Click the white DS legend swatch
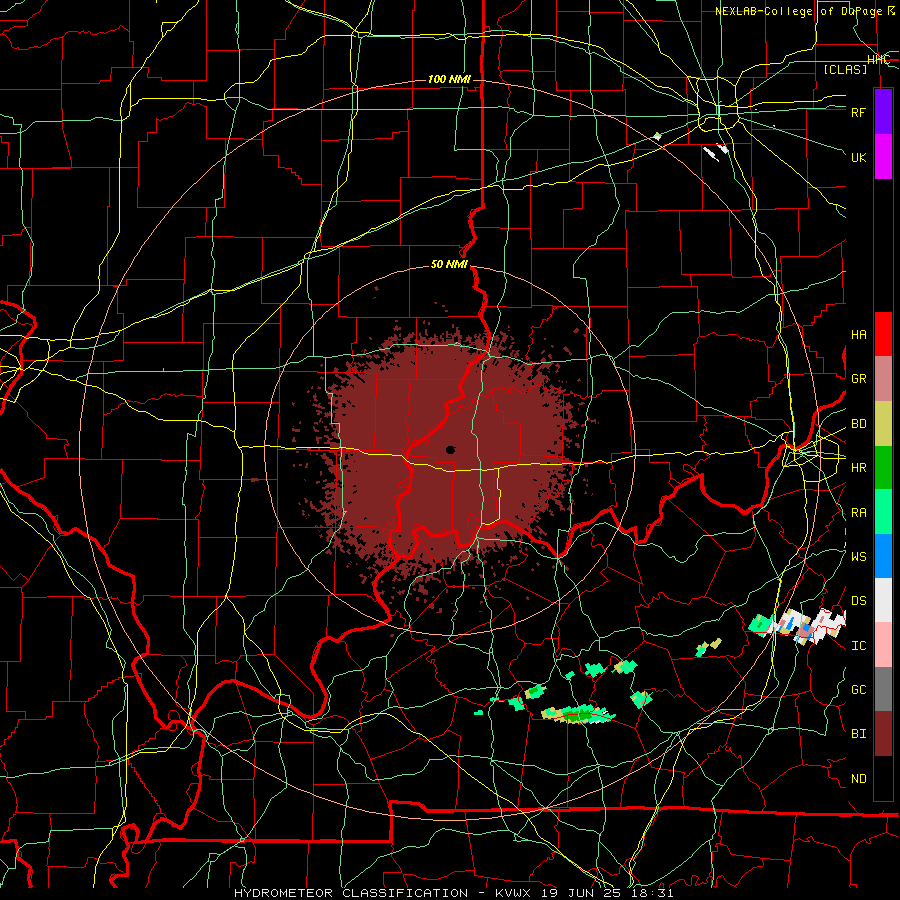Image resolution: width=900 pixels, height=900 pixels. pos(883,600)
